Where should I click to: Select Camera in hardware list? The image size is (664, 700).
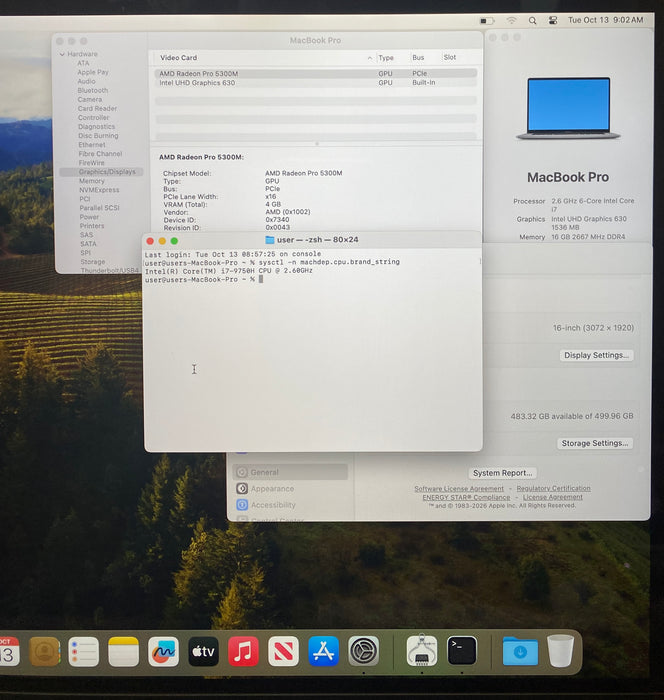pos(90,99)
